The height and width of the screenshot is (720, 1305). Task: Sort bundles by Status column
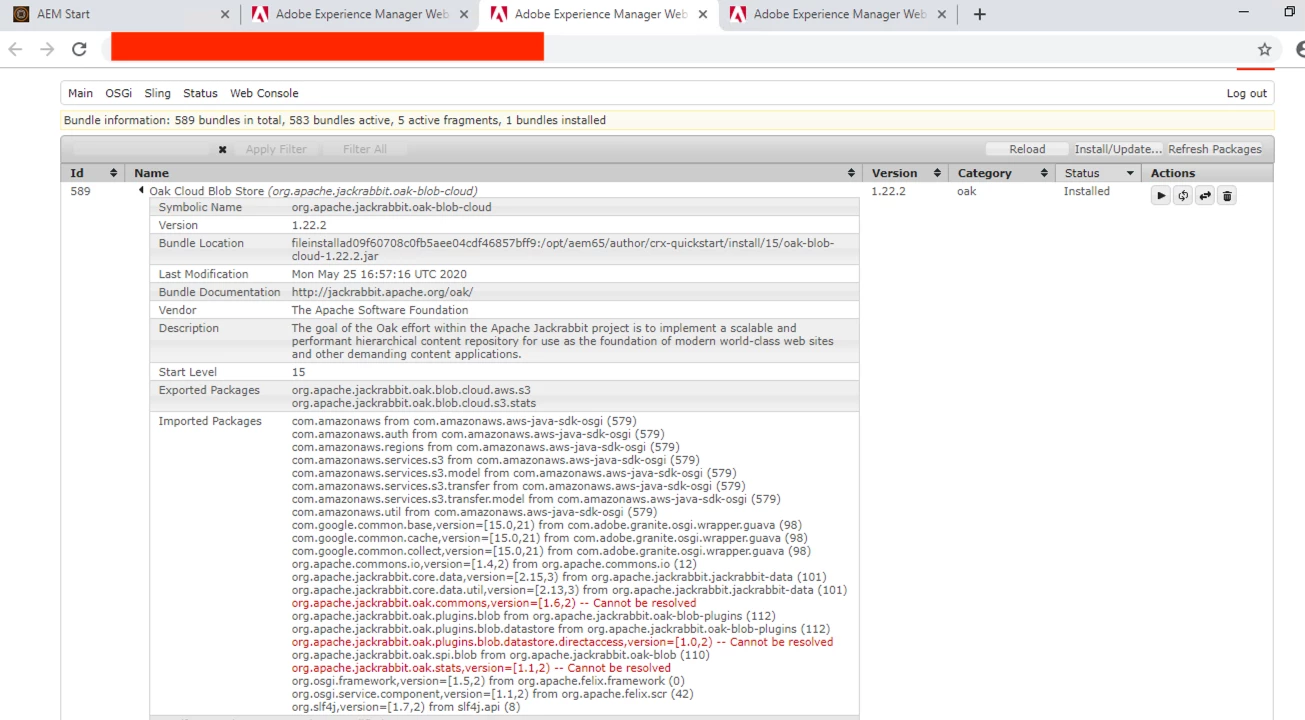[x=1099, y=173]
